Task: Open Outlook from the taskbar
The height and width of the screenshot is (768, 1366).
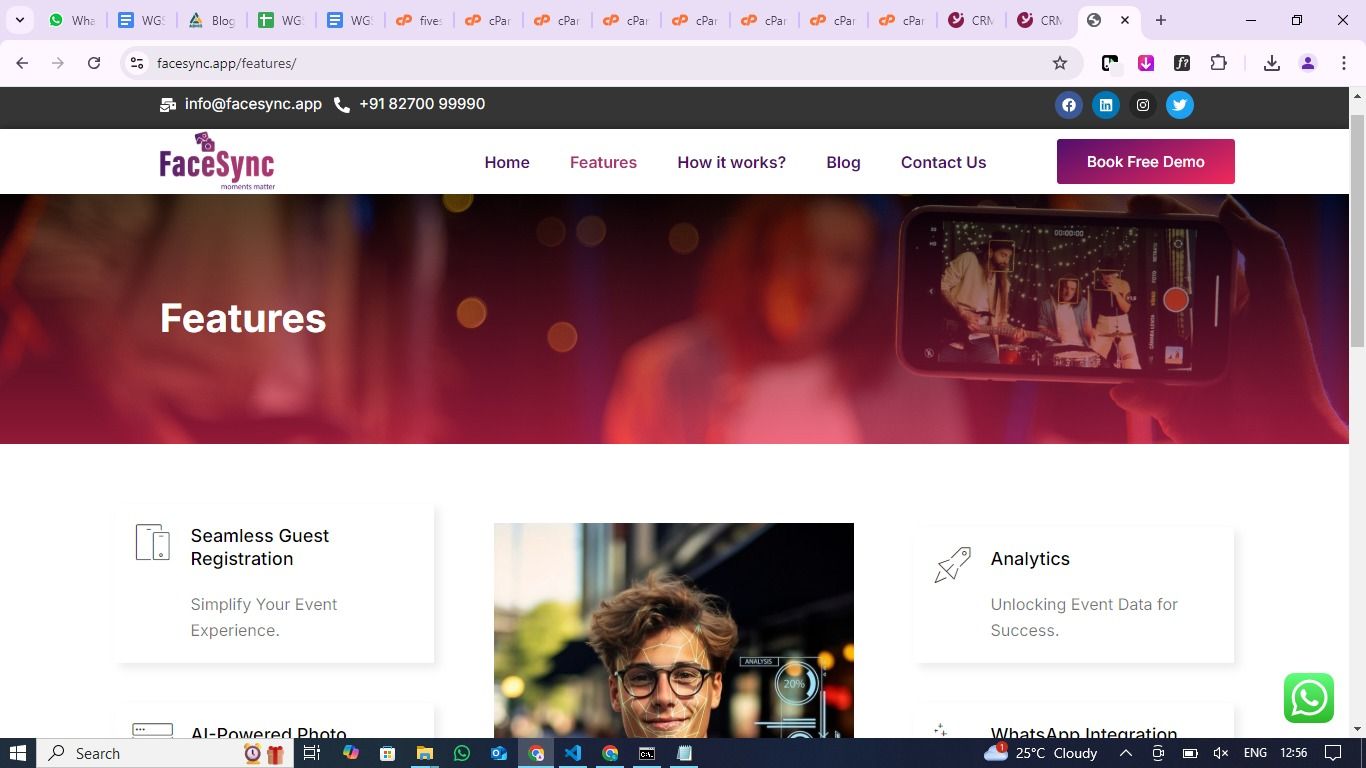Action: pyautogui.click(x=499, y=753)
